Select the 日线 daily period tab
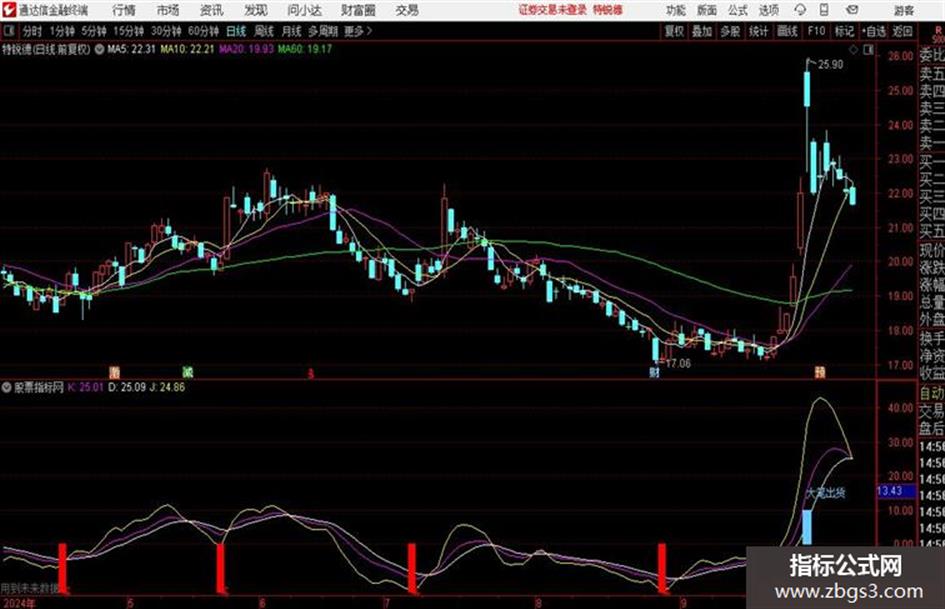 coord(236,31)
